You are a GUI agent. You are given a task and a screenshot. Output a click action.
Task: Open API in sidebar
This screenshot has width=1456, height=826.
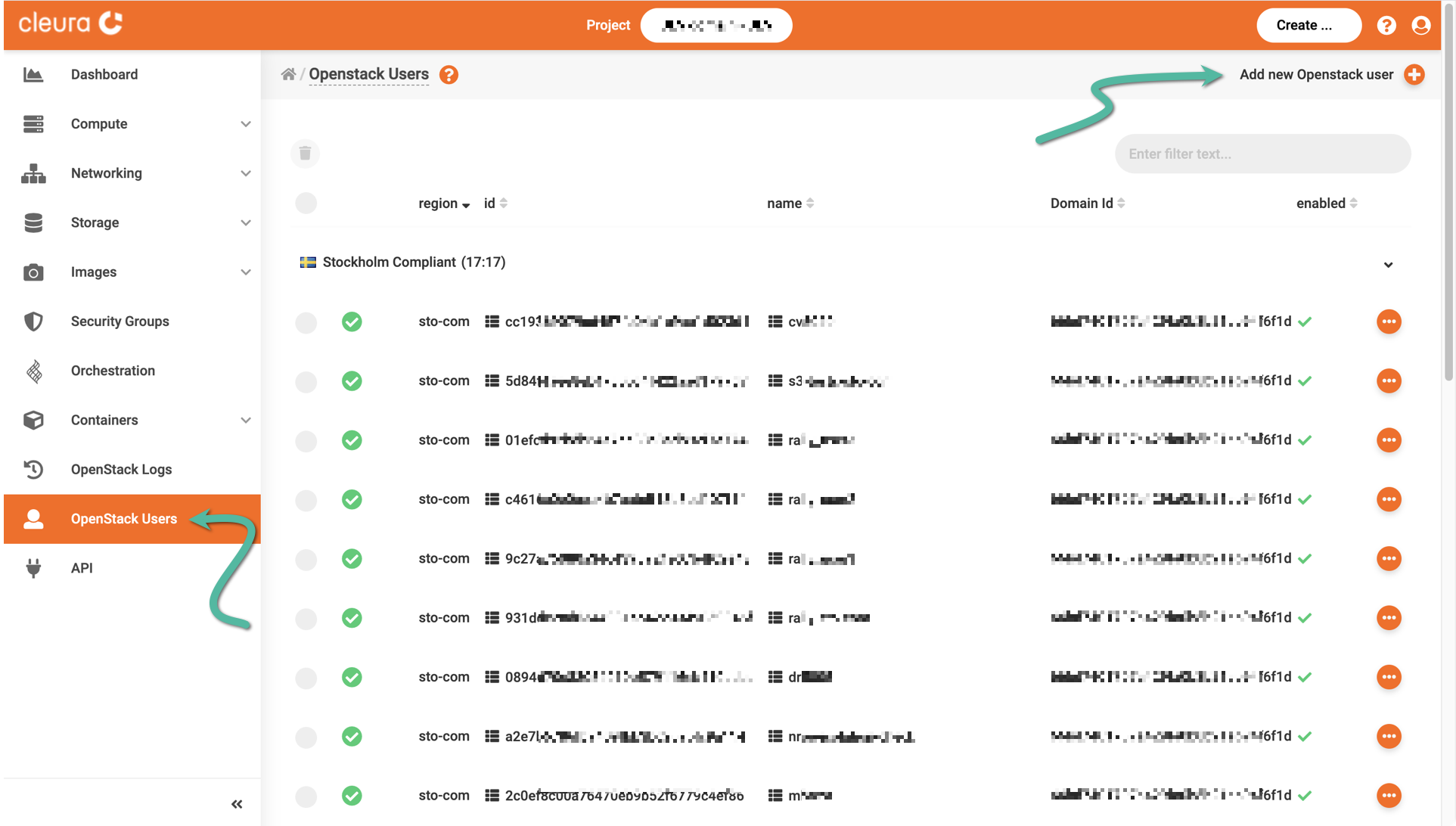pyautogui.click(x=82, y=568)
